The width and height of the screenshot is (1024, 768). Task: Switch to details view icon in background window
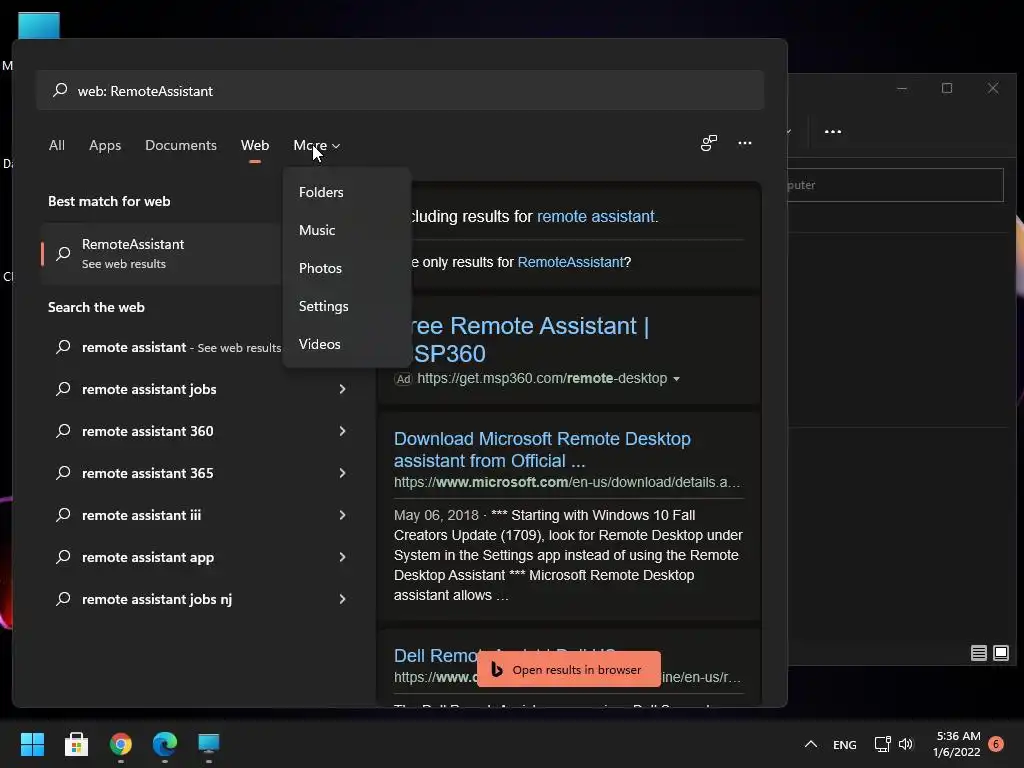[978, 653]
